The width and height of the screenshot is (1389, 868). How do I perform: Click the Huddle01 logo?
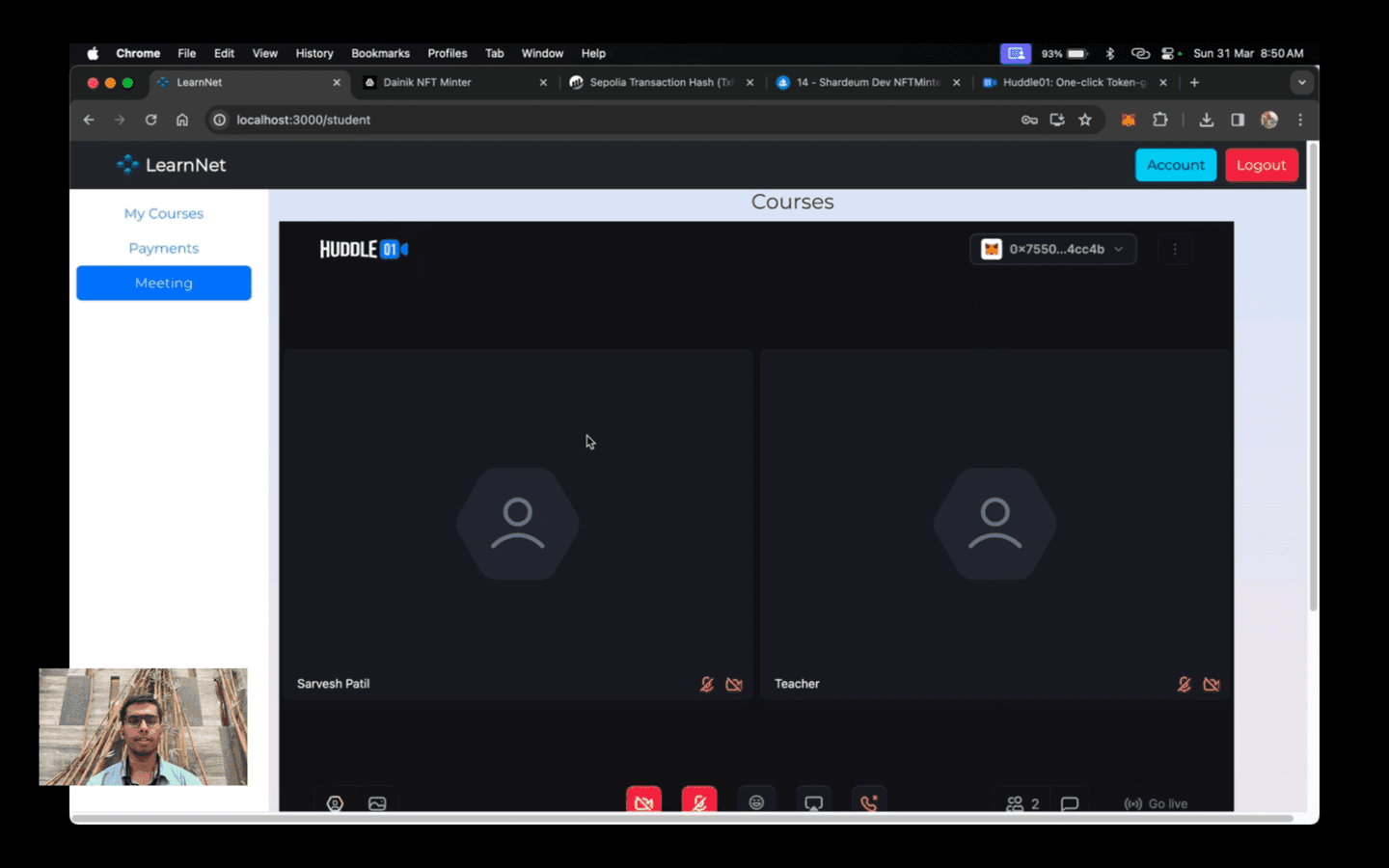click(x=364, y=249)
